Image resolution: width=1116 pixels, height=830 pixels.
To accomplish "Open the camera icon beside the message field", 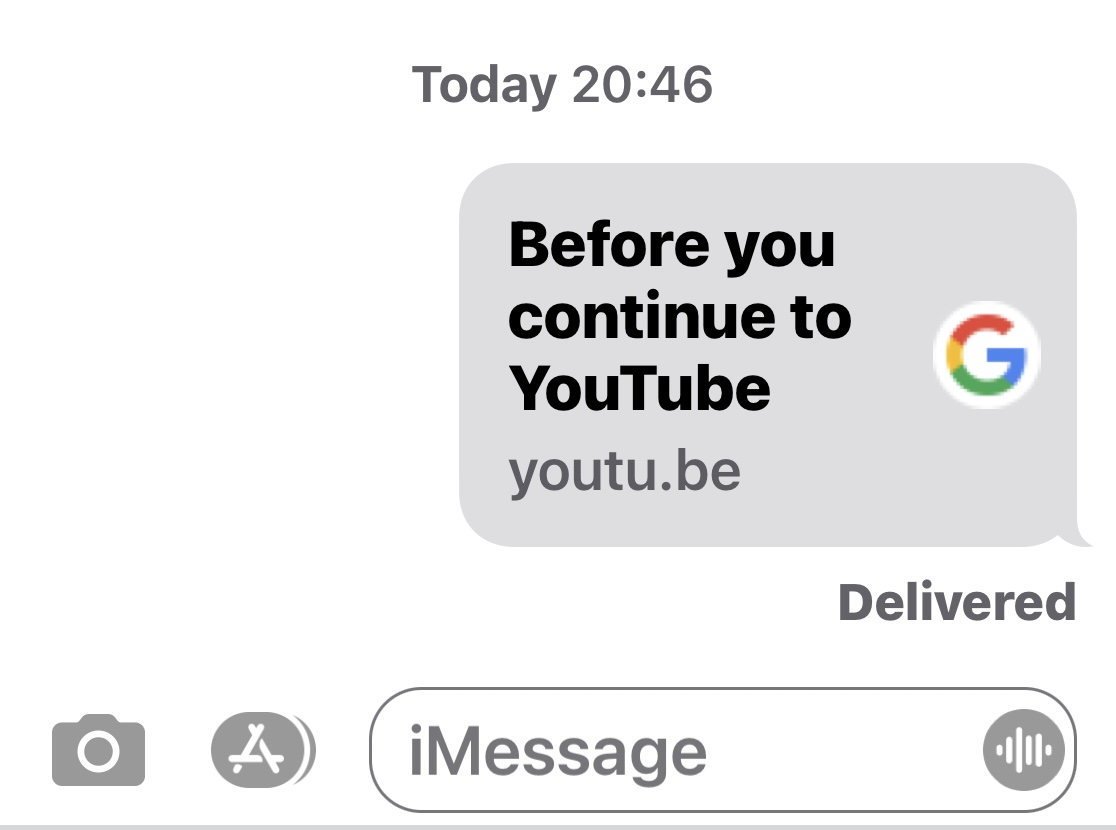I will (x=98, y=750).
